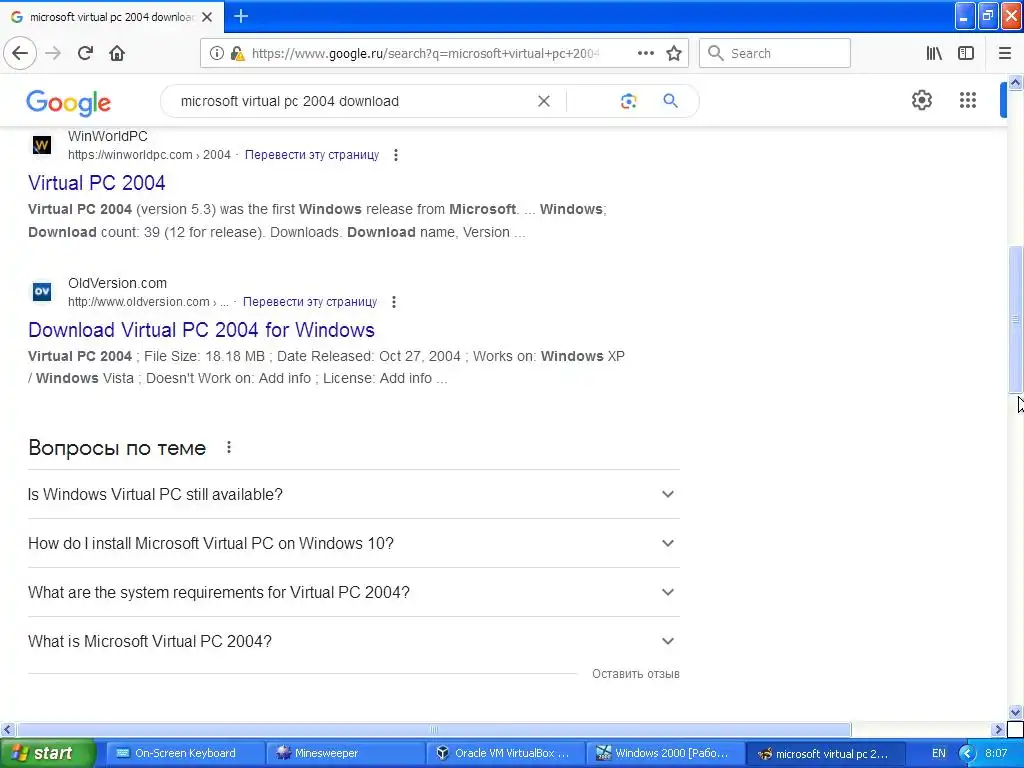Show site information icon in address bar
The height and width of the screenshot is (768, 1024).
[216, 54]
